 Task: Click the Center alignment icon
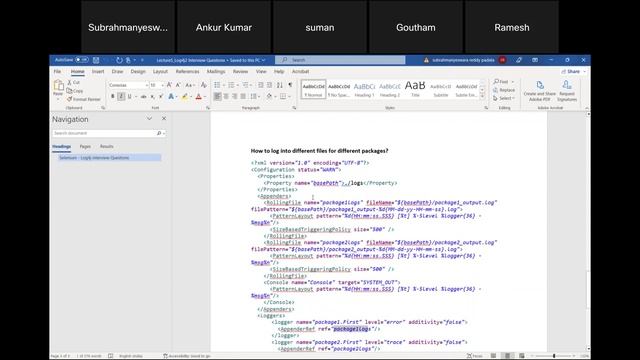point(226,96)
